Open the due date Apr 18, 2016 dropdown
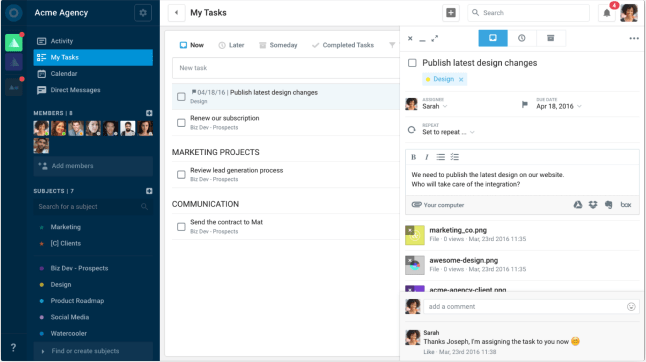 pyautogui.click(x=559, y=106)
